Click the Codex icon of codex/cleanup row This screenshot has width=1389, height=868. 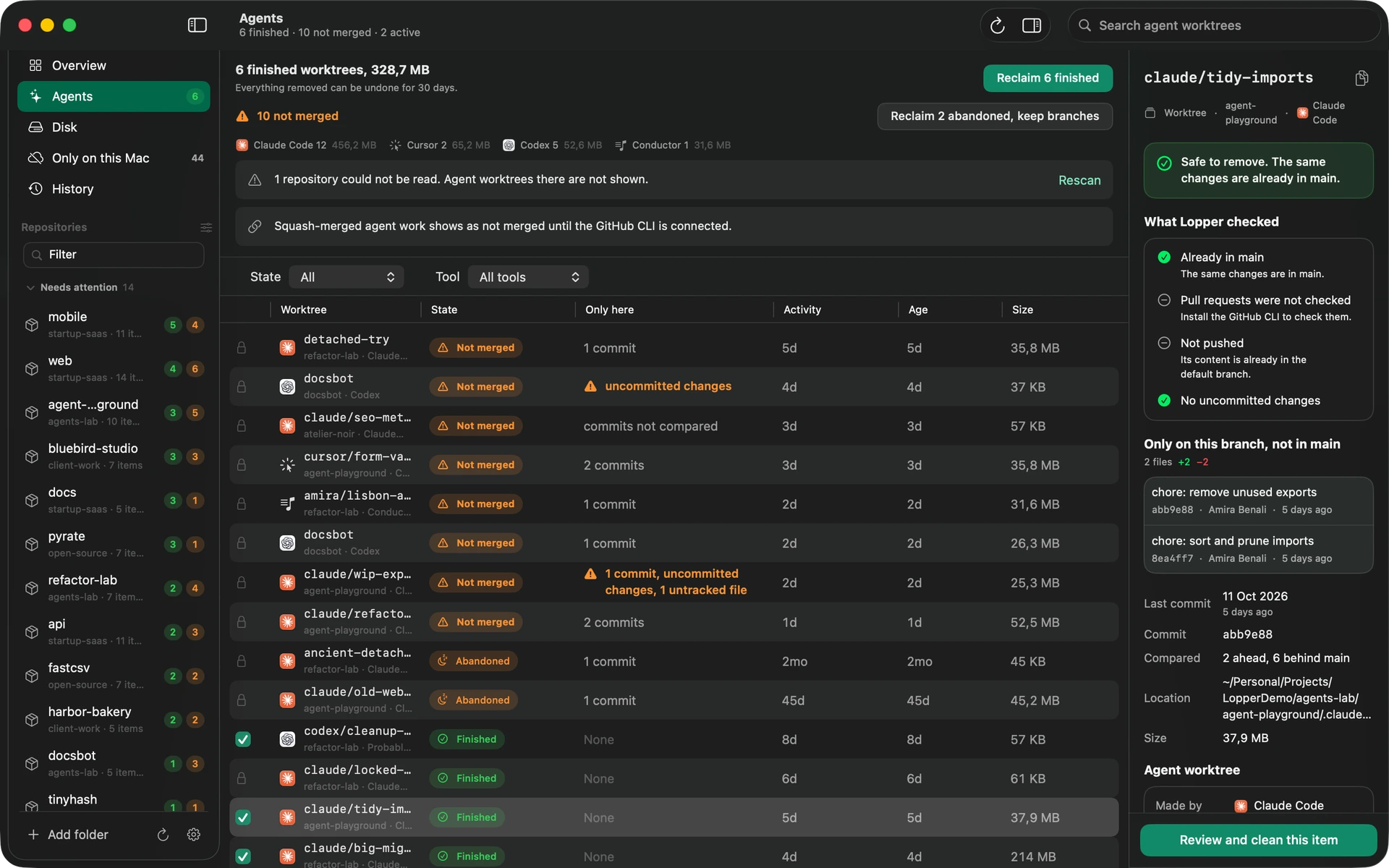tap(287, 739)
